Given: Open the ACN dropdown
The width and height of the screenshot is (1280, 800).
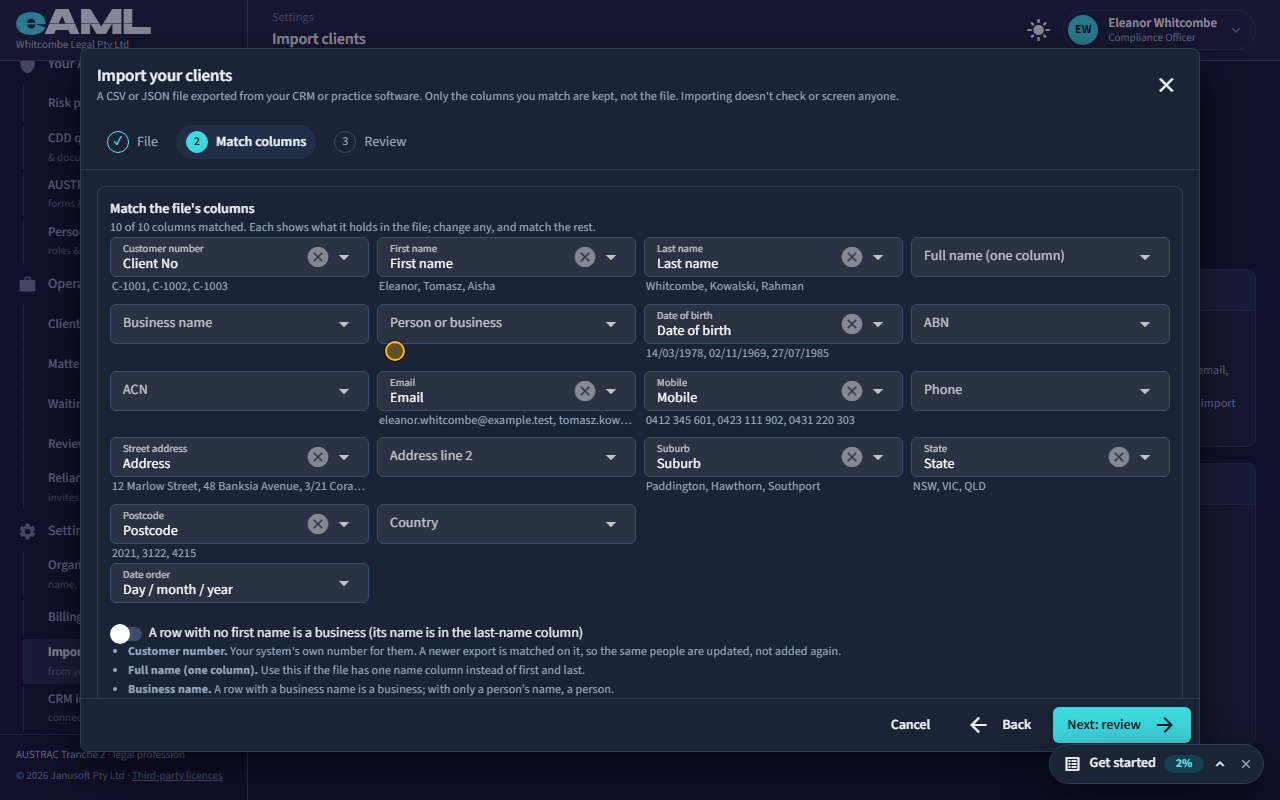Looking at the screenshot, I should [239, 391].
